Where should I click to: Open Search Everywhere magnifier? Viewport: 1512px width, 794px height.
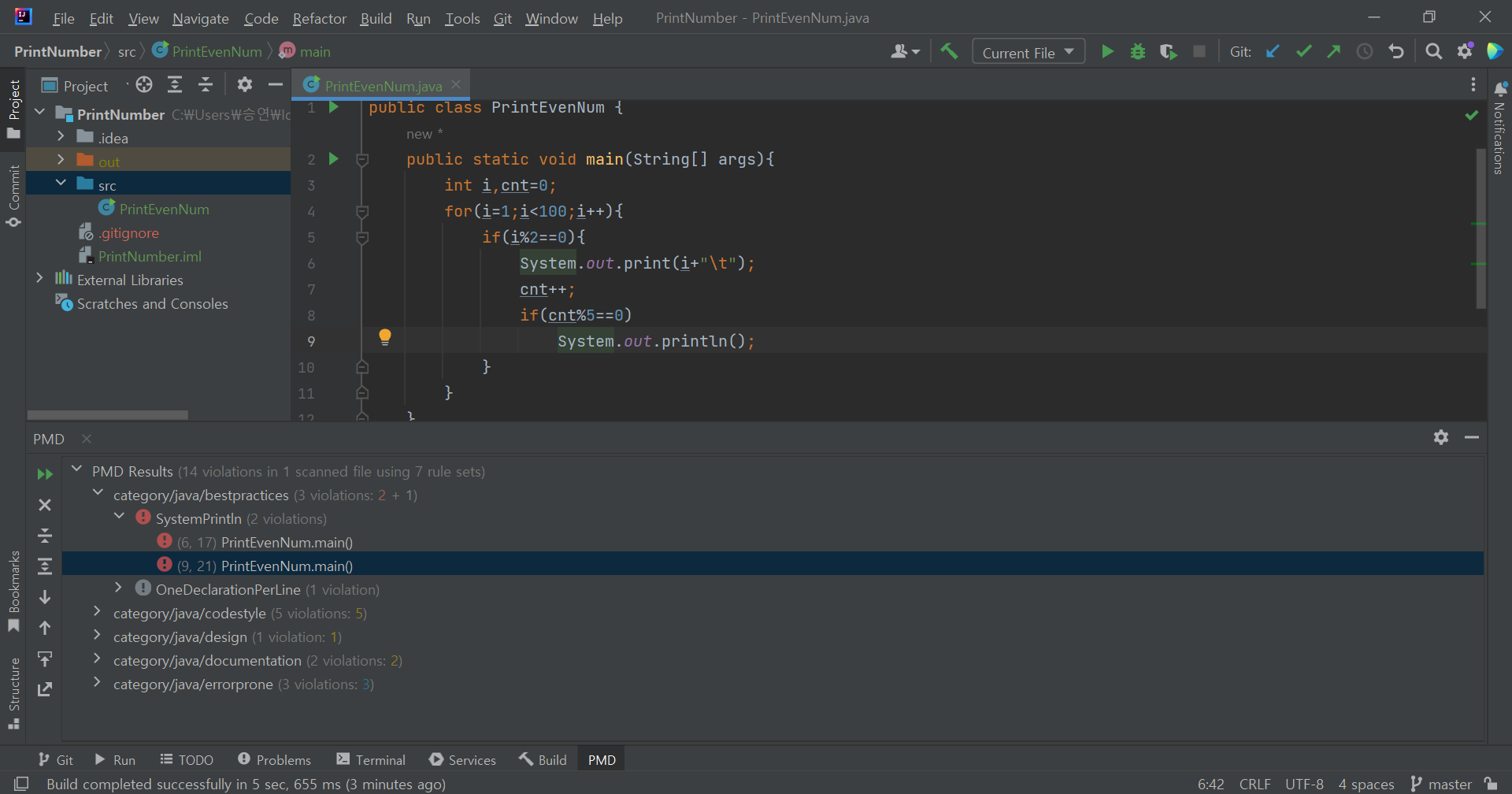1434,52
